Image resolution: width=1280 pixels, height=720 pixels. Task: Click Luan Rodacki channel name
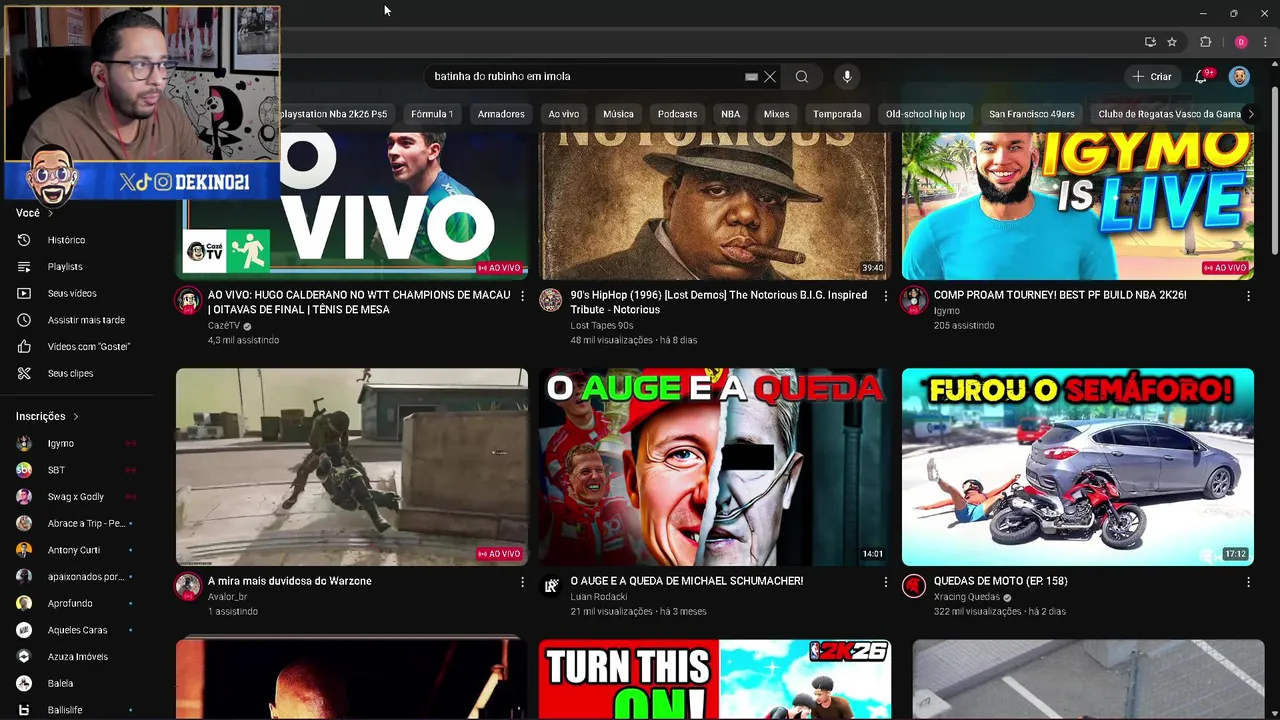pyautogui.click(x=599, y=597)
